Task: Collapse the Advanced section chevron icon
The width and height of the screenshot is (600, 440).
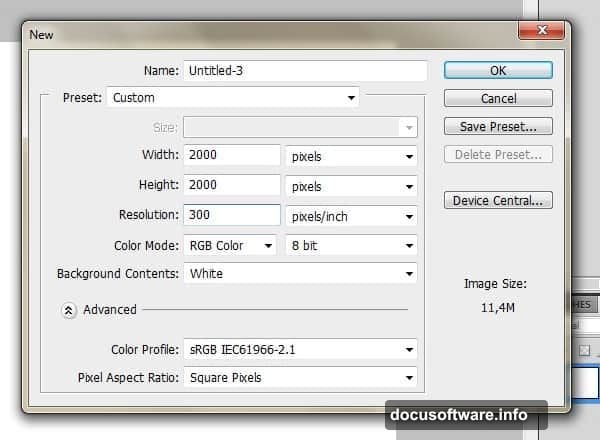Action: coord(69,310)
